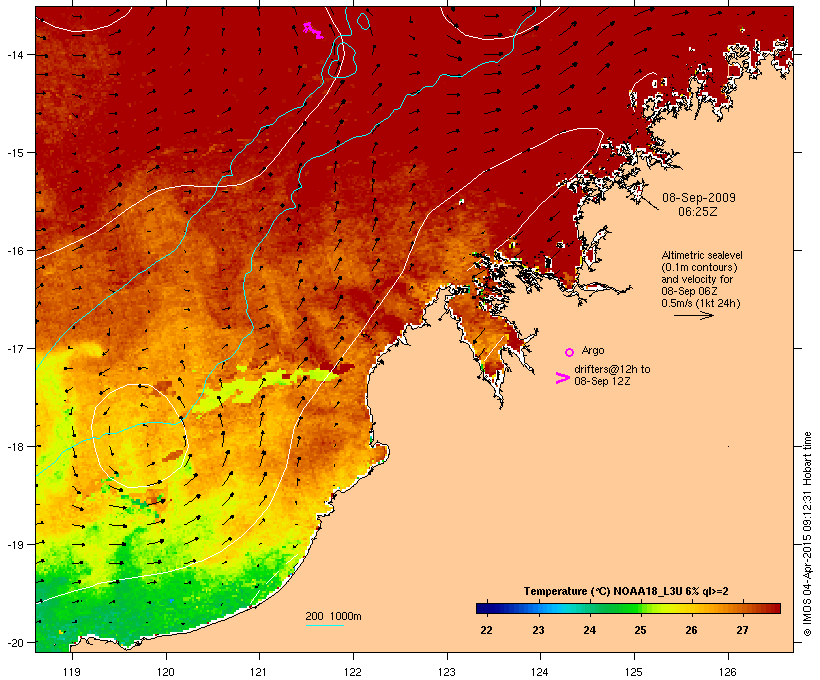Click the cyan bathymetry legend line
This screenshot has height=680, width=820.
point(325,625)
